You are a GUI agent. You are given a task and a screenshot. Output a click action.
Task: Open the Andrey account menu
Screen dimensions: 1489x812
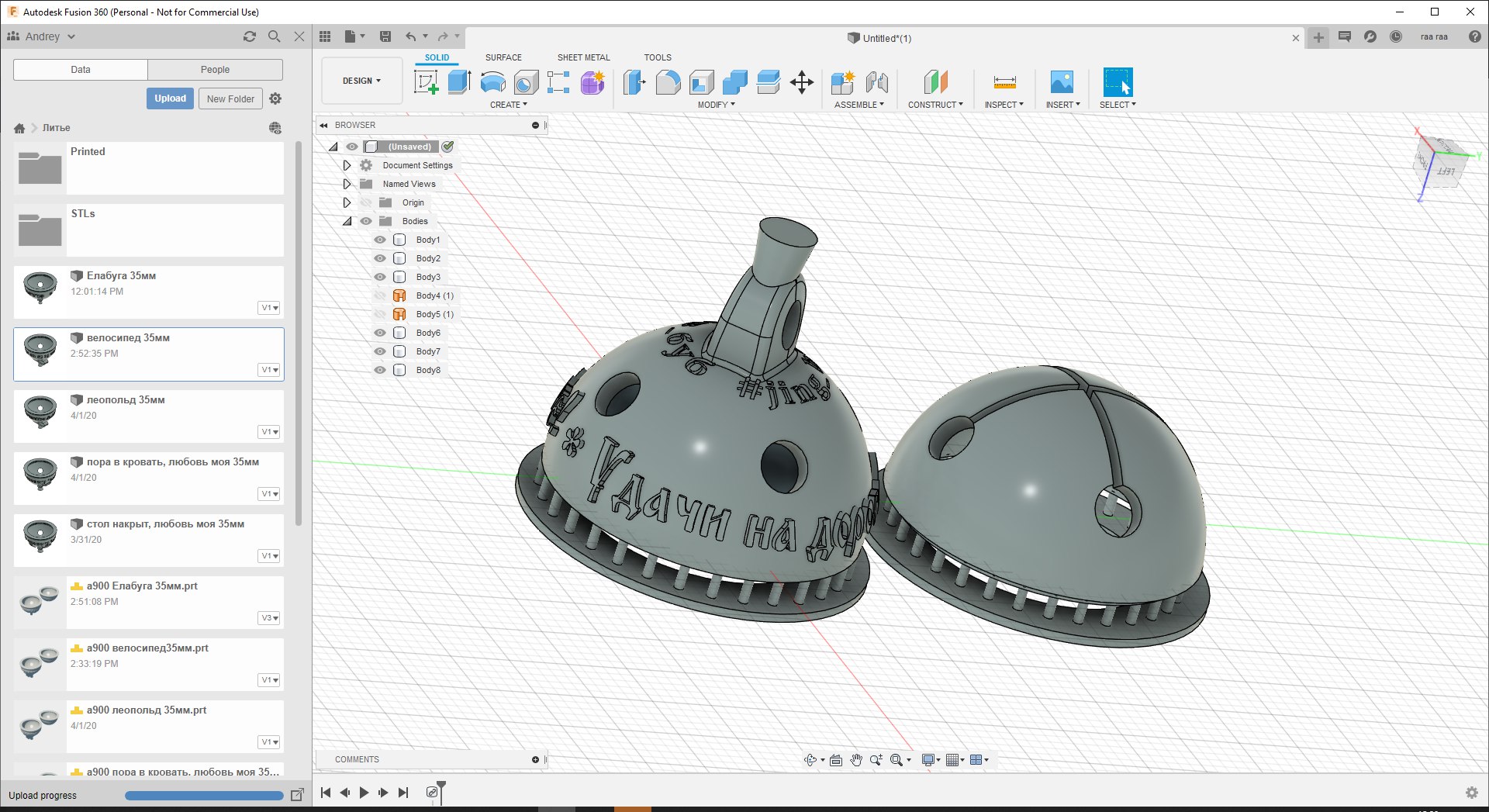[x=42, y=36]
